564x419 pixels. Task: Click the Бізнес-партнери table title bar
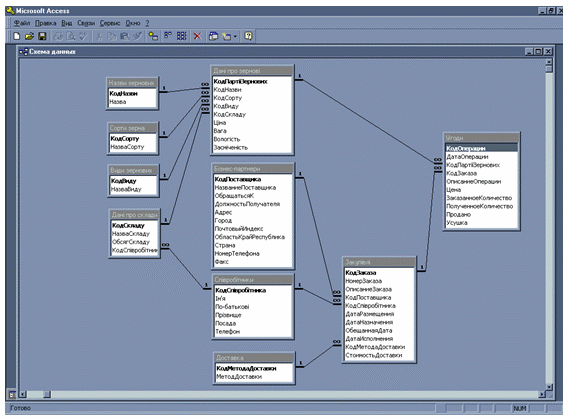point(253,169)
